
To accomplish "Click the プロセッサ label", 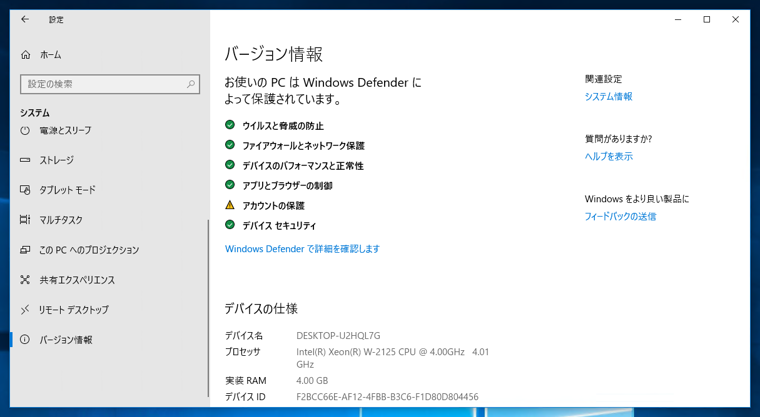I will [243, 352].
